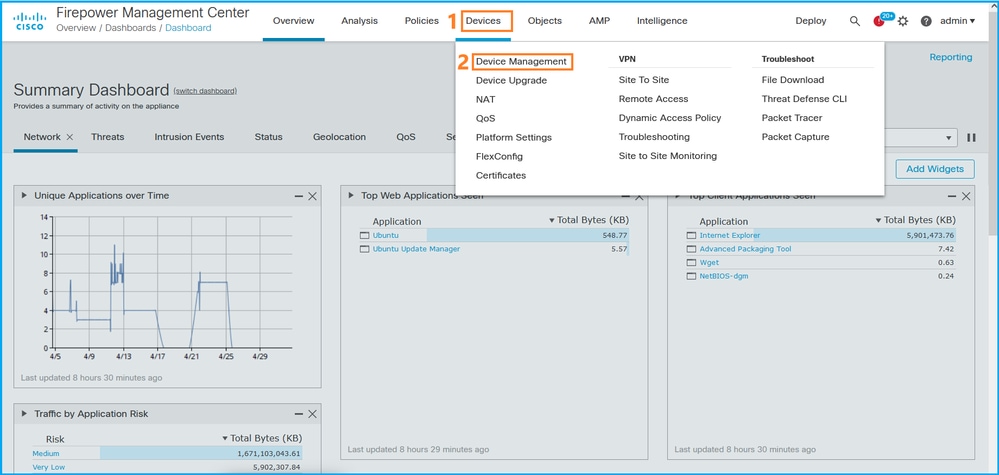Launch Packet Tracer
999x475 pixels.
click(x=792, y=118)
